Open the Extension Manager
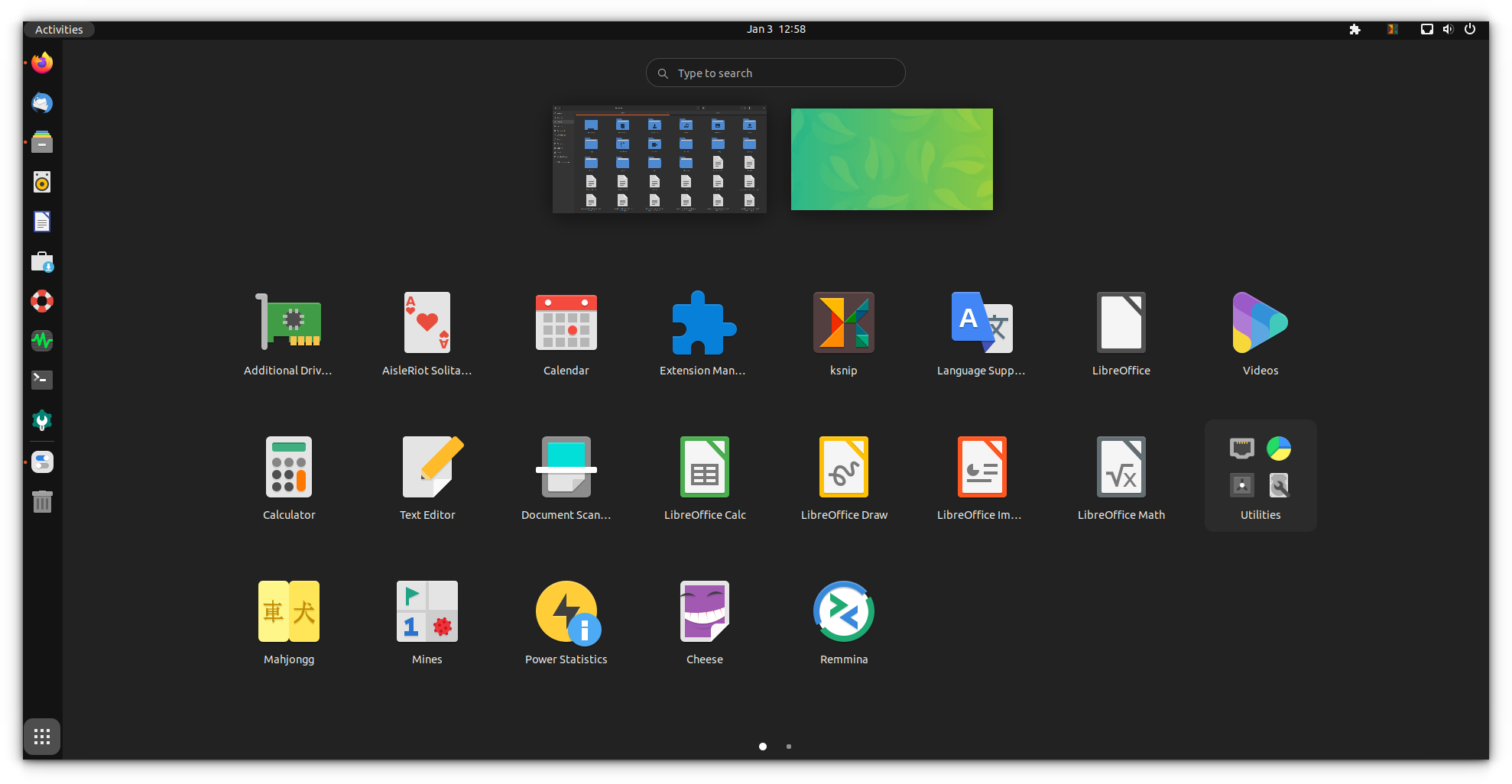 [704, 322]
